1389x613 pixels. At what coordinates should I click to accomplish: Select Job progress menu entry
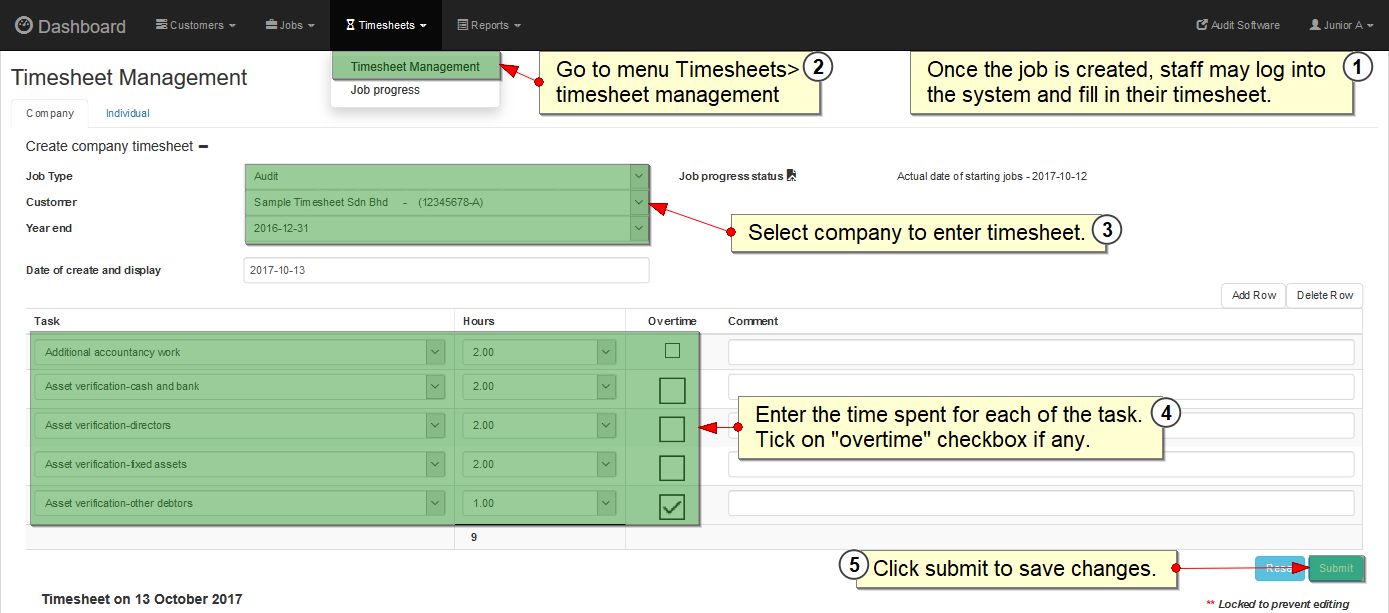pyautogui.click(x=385, y=90)
